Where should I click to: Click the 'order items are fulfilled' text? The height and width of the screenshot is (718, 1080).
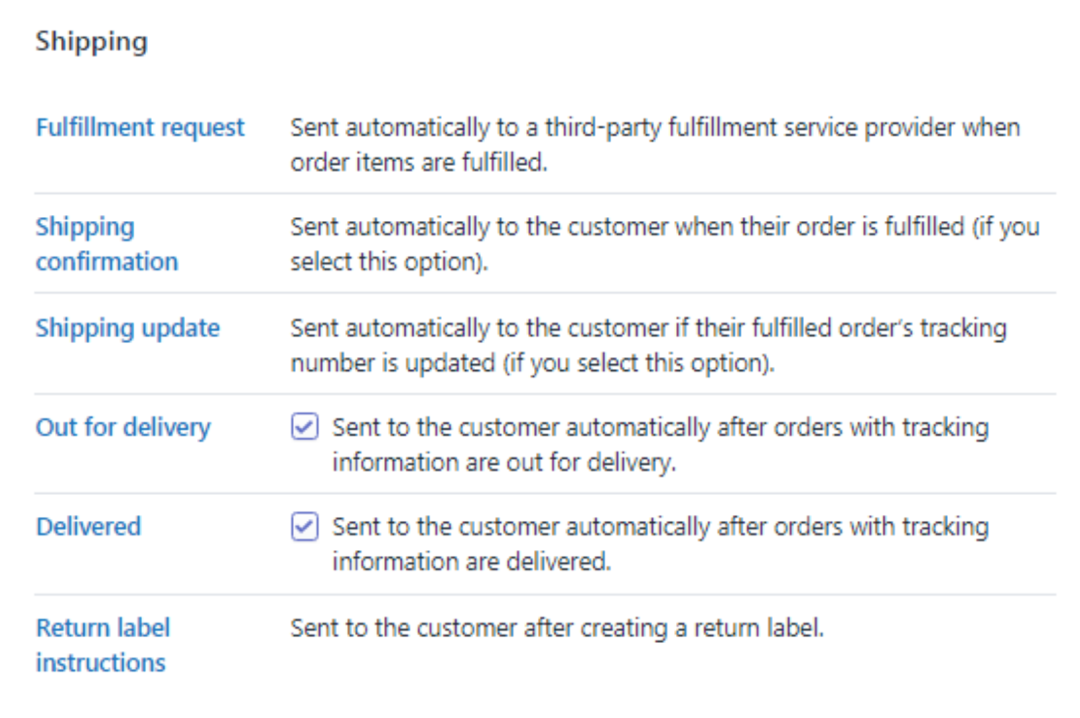(x=419, y=162)
